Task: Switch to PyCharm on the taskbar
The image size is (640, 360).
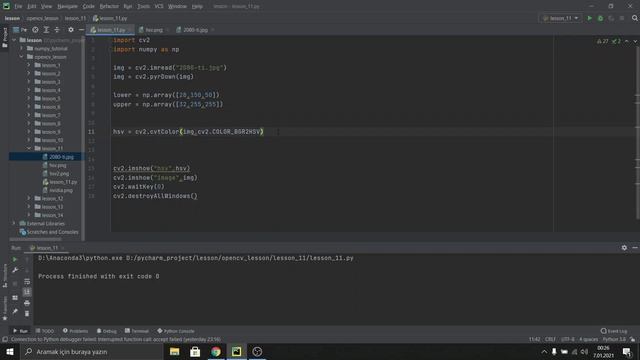Action: point(236,351)
